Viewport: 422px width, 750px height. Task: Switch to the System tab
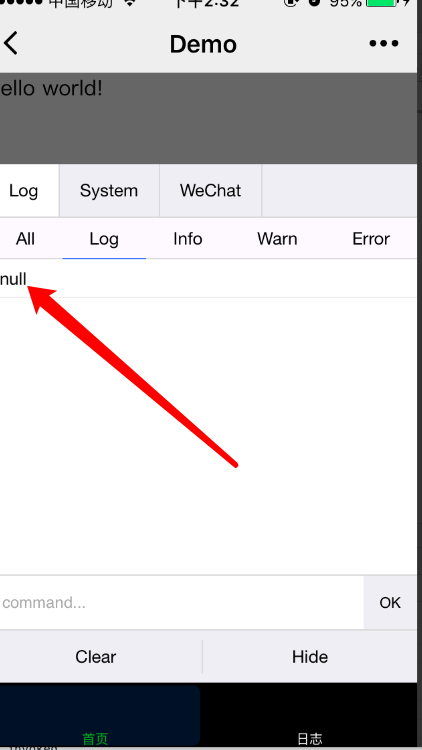pyautogui.click(x=109, y=191)
